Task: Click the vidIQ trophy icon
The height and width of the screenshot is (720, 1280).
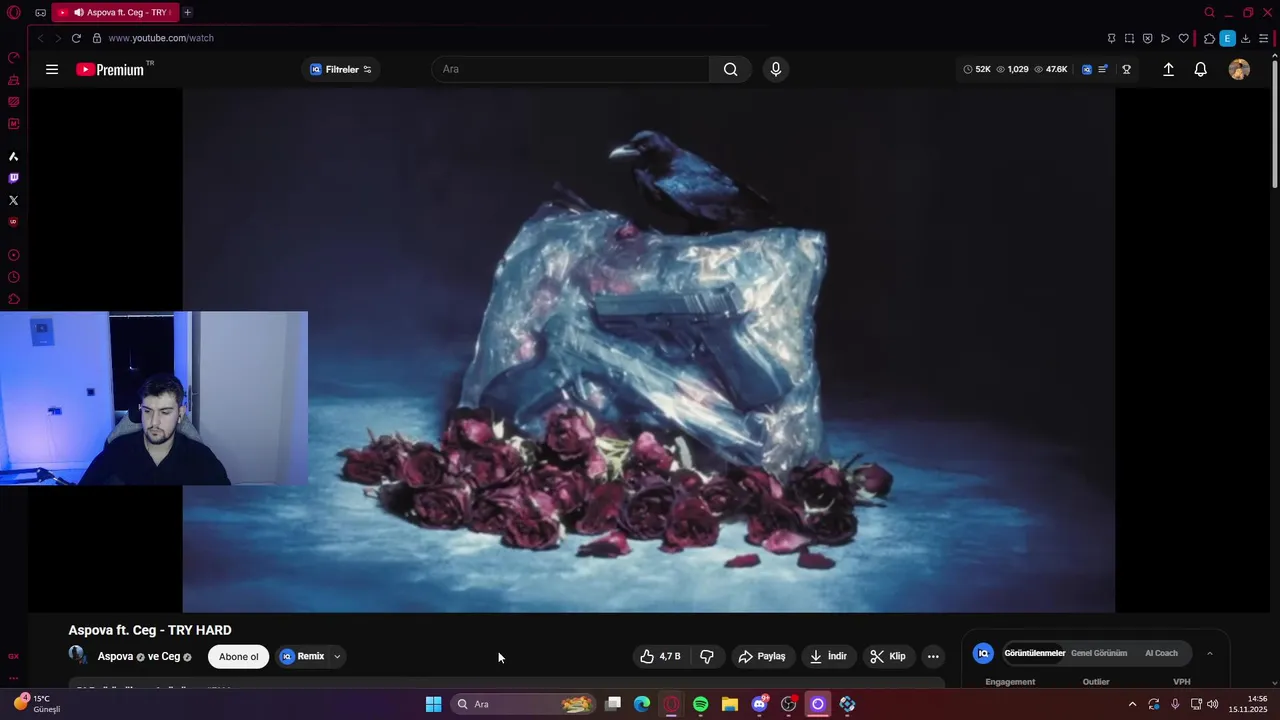Action: click(1126, 69)
